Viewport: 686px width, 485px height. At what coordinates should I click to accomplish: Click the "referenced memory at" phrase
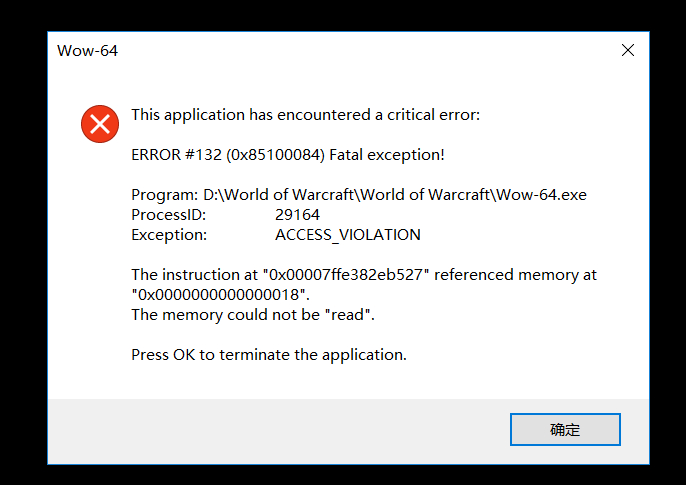pyautogui.click(x=515, y=275)
